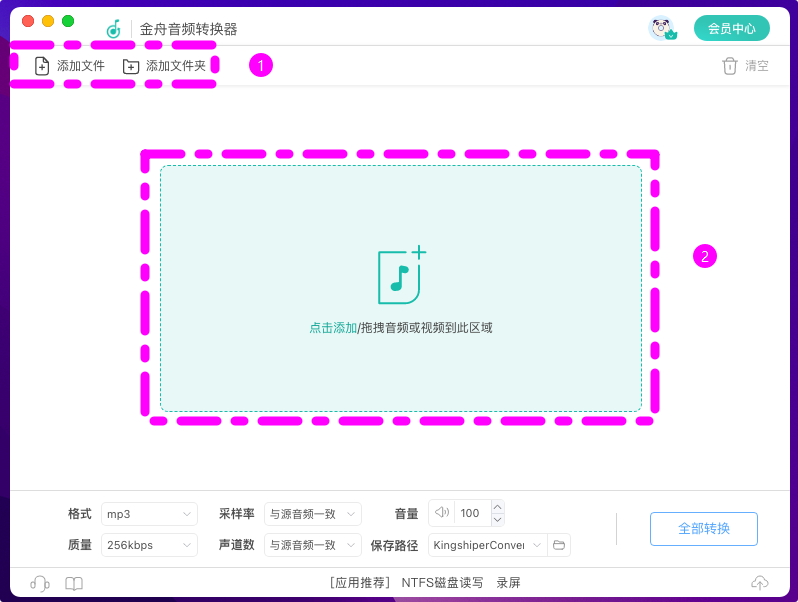
Task: Open the 采样率 dropdown
Action: (312, 514)
